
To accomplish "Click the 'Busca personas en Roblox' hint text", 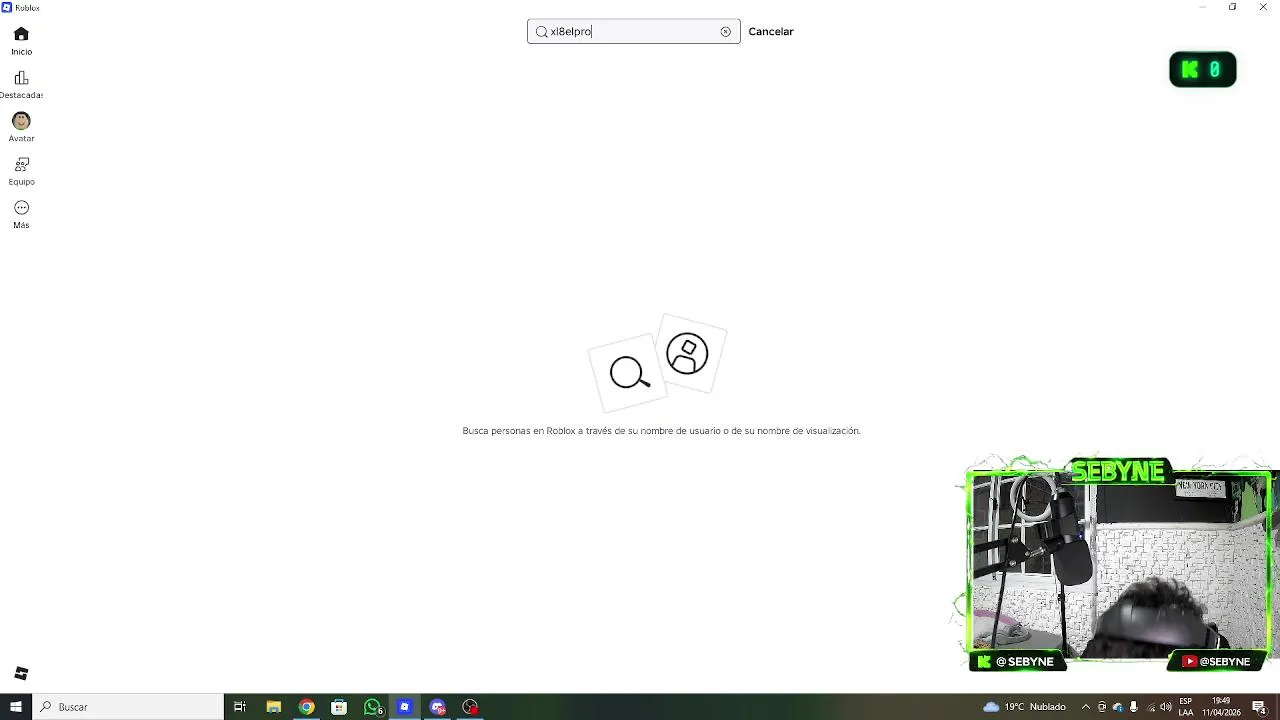I will point(661,431).
